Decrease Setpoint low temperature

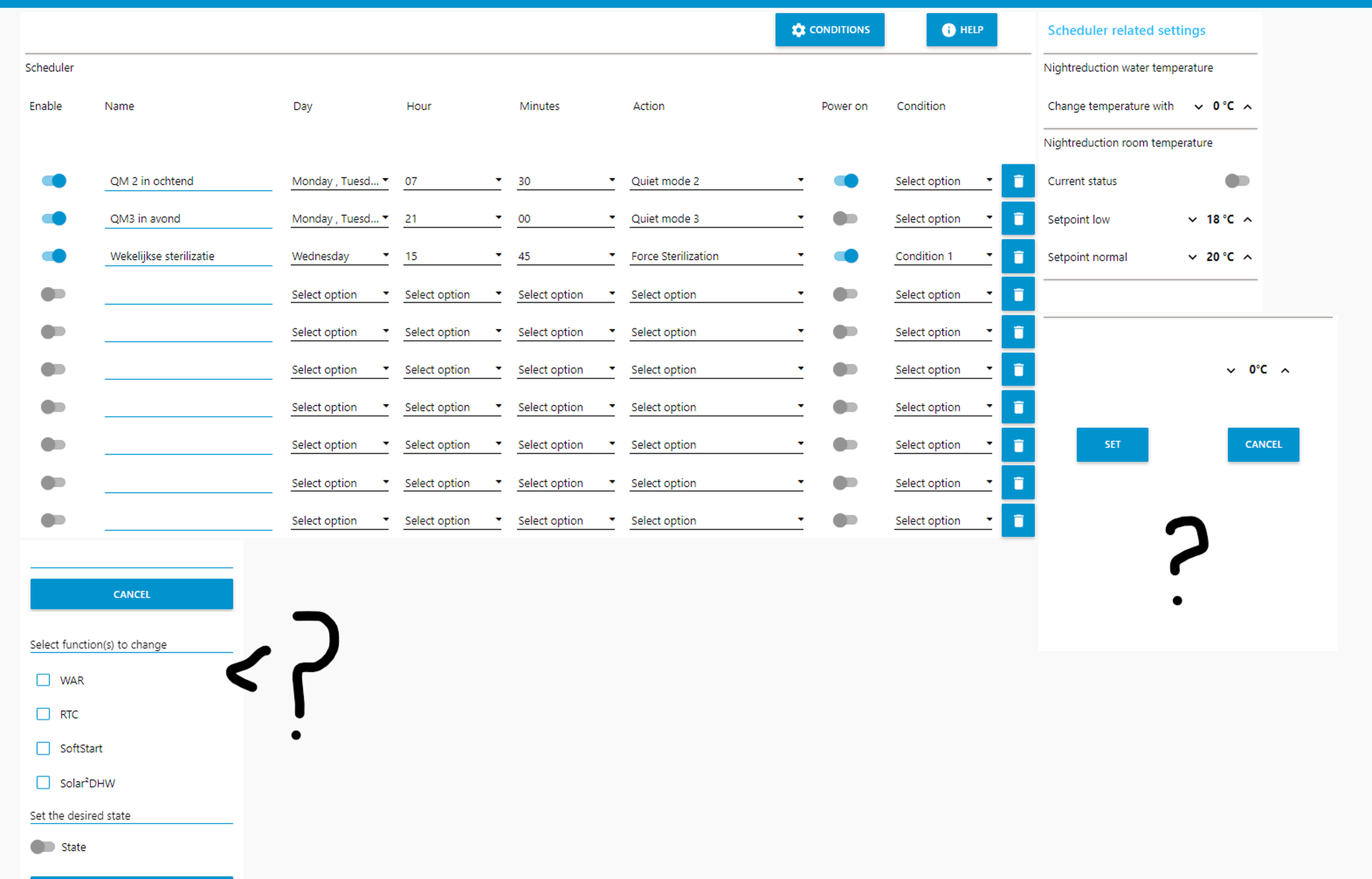(1192, 220)
